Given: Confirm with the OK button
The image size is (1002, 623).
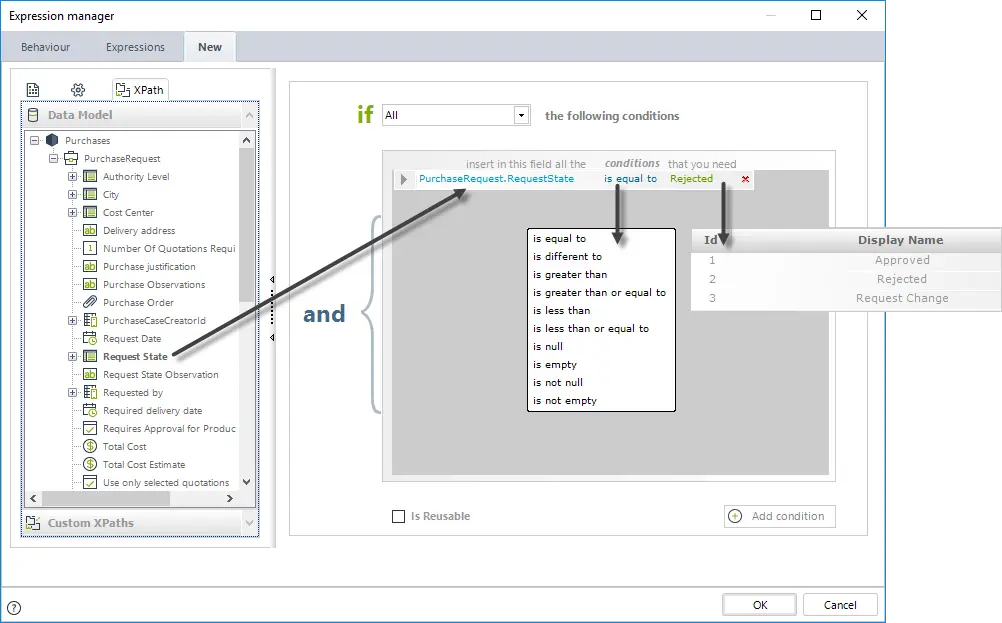Looking at the screenshot, I should 760,605.
